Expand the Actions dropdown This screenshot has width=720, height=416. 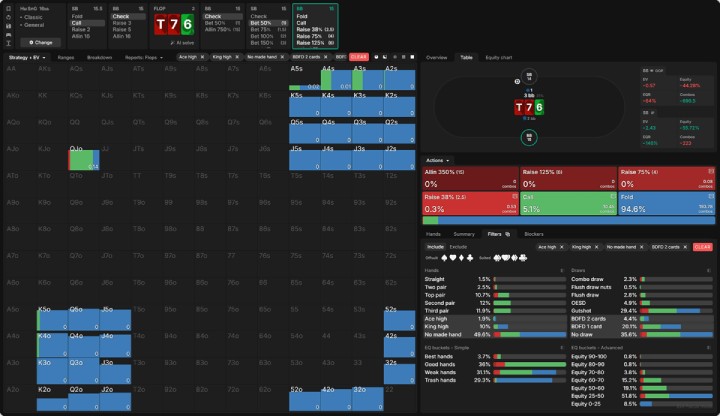click(437, 160)
